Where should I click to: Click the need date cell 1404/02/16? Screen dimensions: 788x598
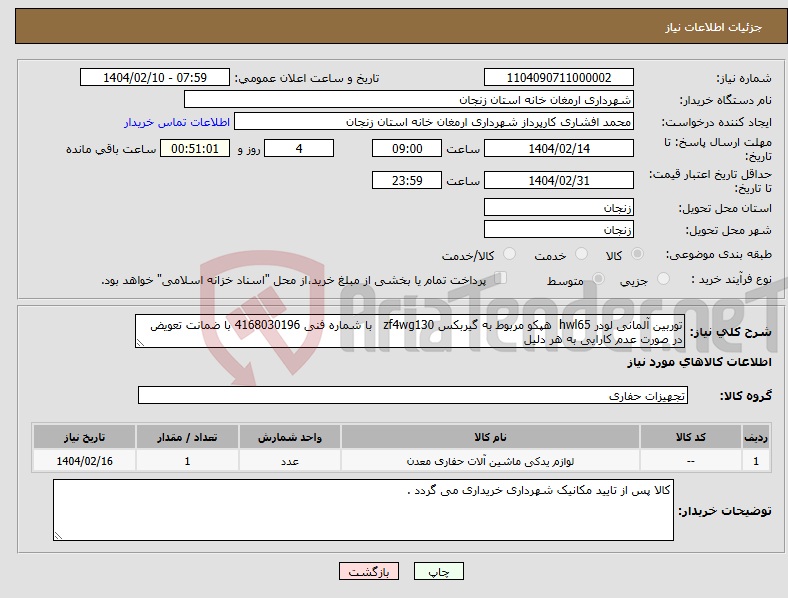pyautogui.click(x=84, y=461)
